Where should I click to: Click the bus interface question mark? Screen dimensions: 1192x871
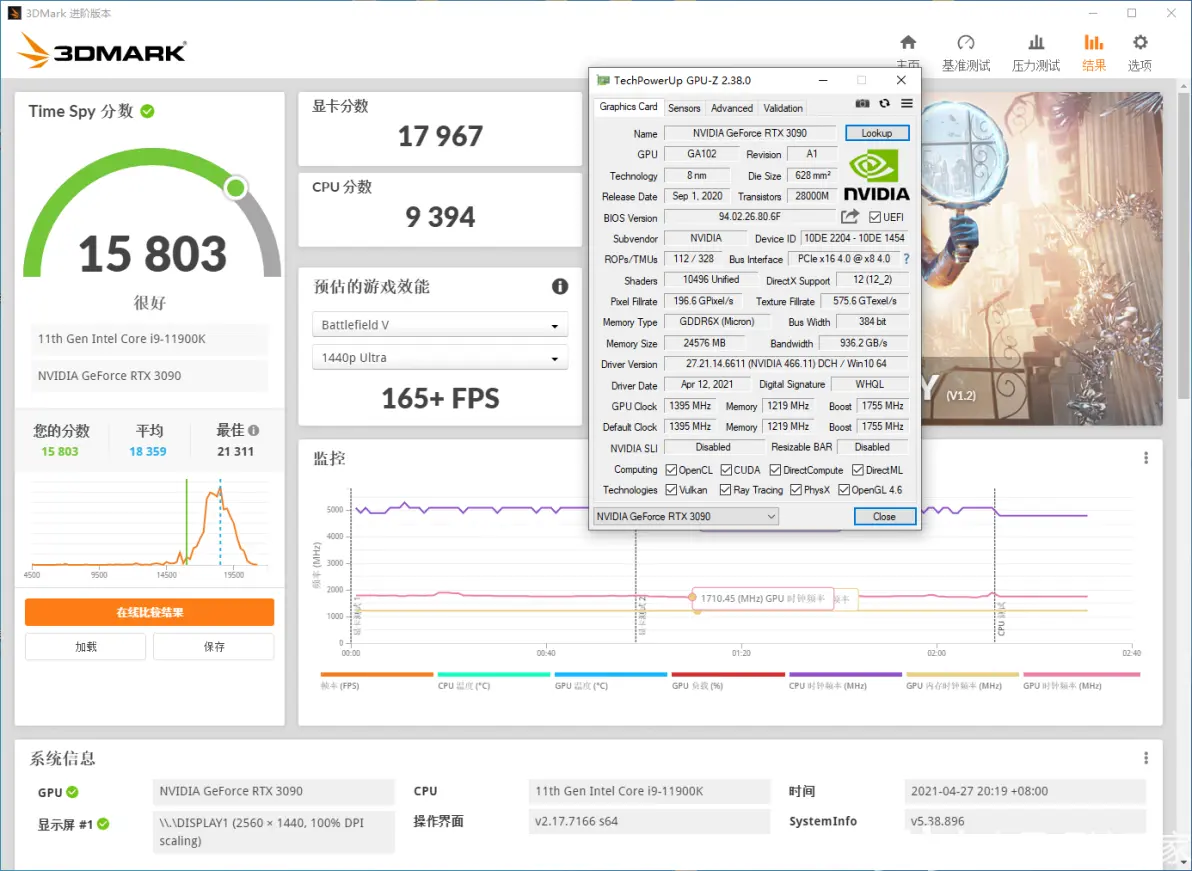click(906, 259)
